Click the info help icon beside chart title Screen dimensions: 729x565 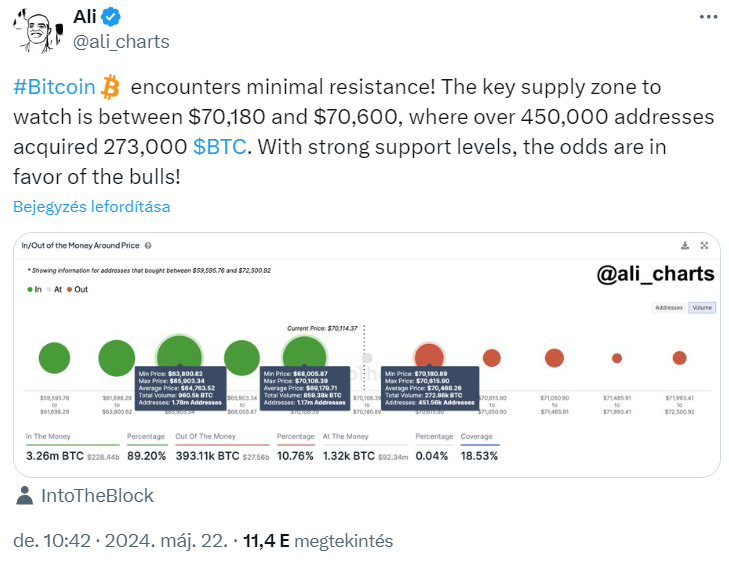click(148, 246)
